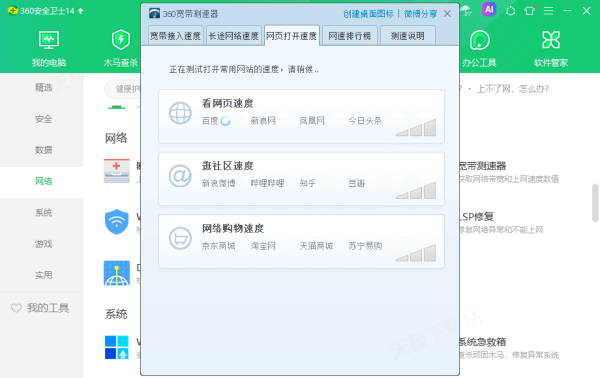Screen dimensions: 600x378
Task: Click the blue WiFi shield icon
Action: (x=117, y=222)
